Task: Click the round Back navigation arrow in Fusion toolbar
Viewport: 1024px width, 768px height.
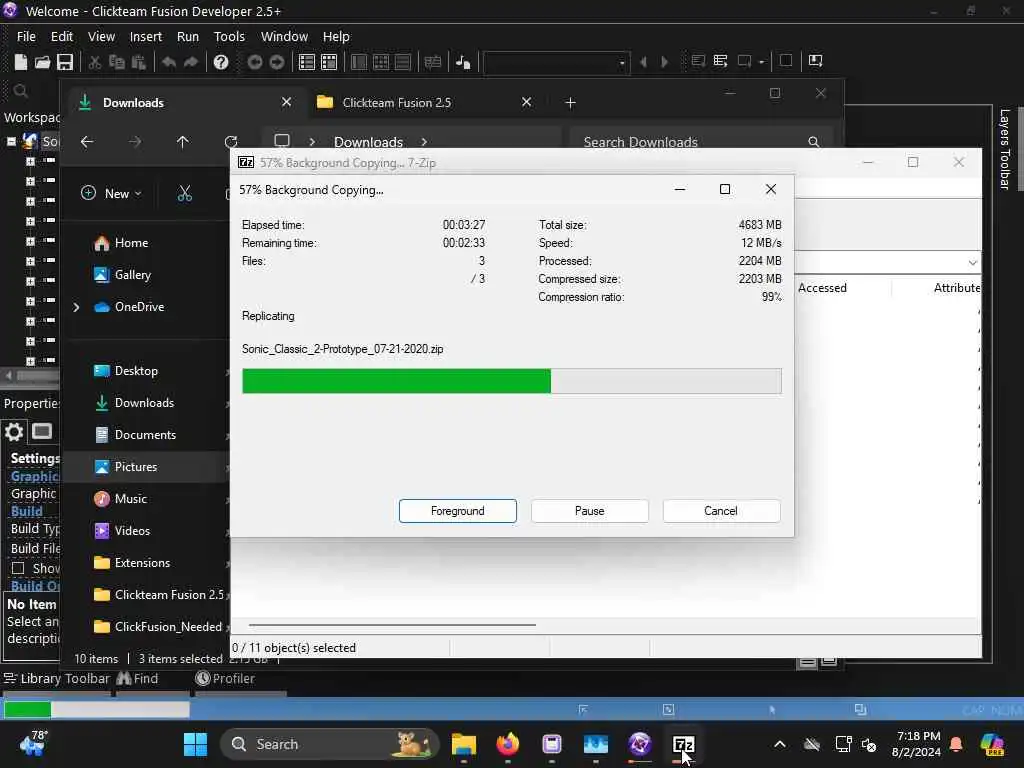Action: (x=255, y=61)
